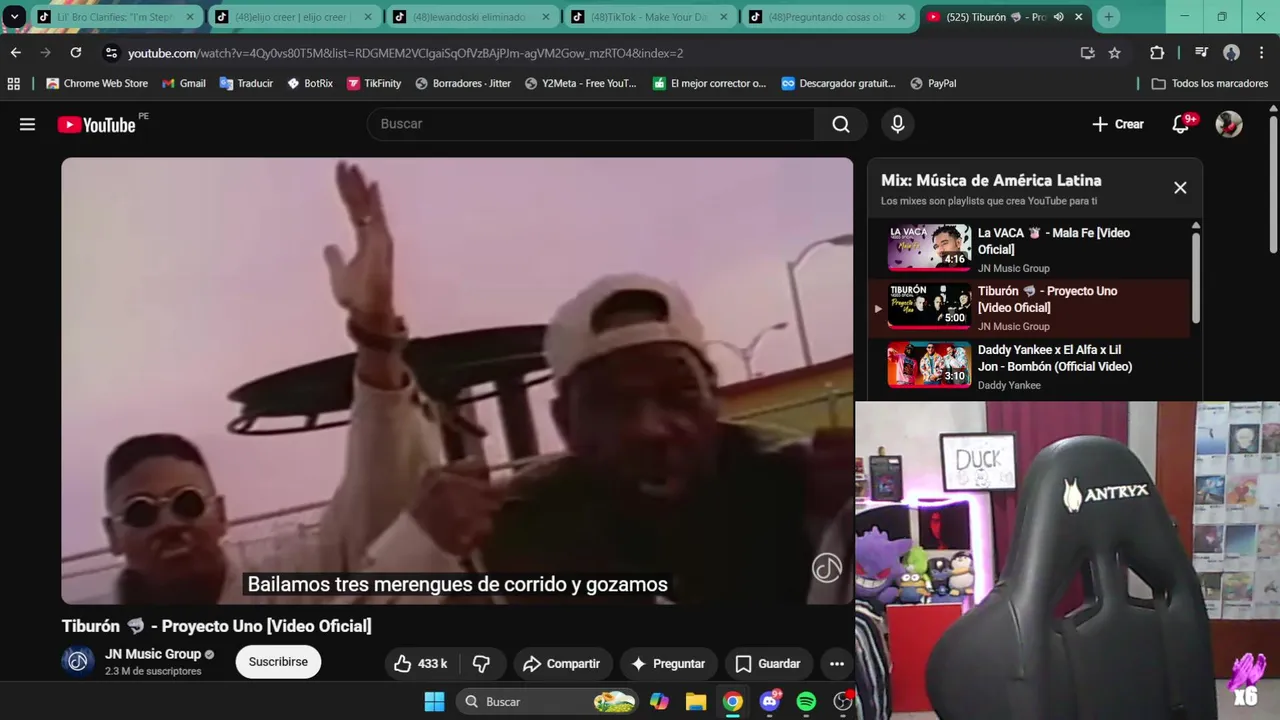Screen dimensions: 1280x720
Task: Click the music note watermark on the video
Action: coord(827,568)
